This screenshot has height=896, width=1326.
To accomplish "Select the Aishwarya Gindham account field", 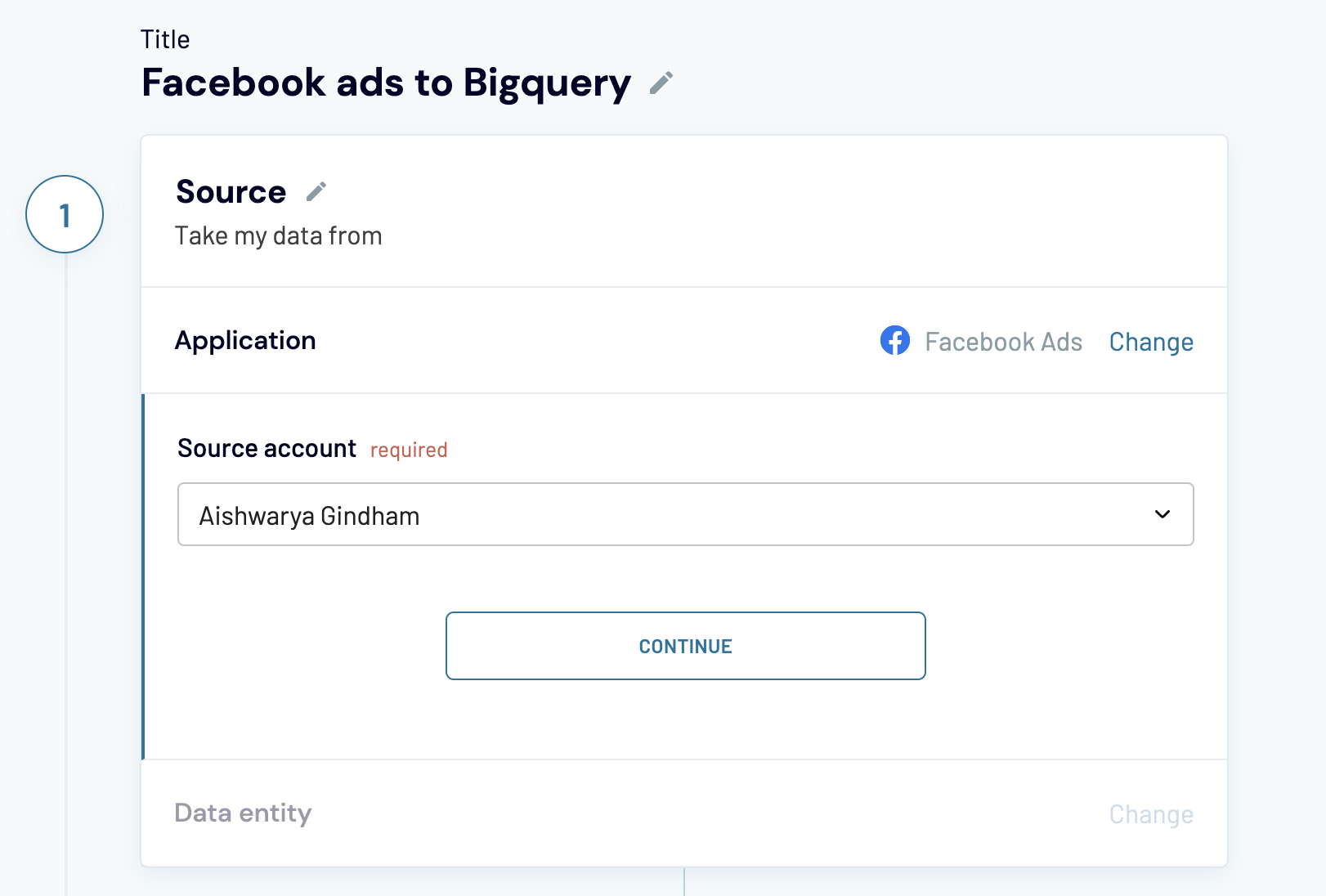I will click(x=685, y=514).
